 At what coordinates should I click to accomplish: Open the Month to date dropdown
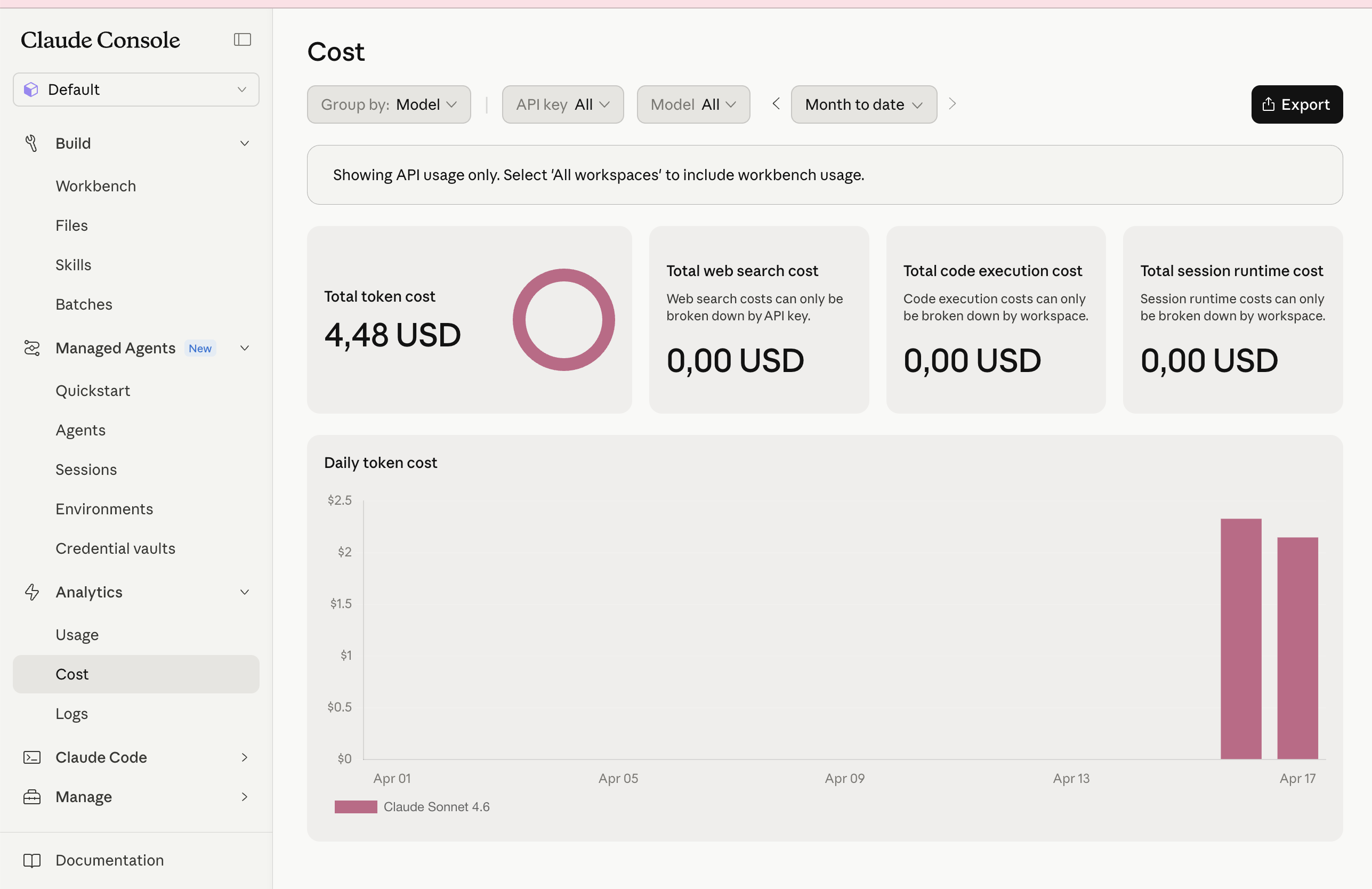[863, 104]
